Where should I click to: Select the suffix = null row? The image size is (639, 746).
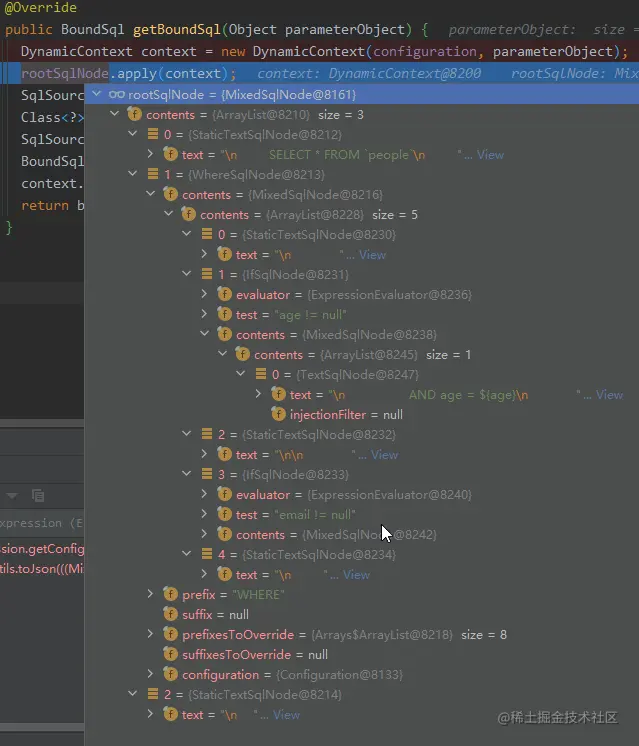pyautogui.click(x=362, y=614)
